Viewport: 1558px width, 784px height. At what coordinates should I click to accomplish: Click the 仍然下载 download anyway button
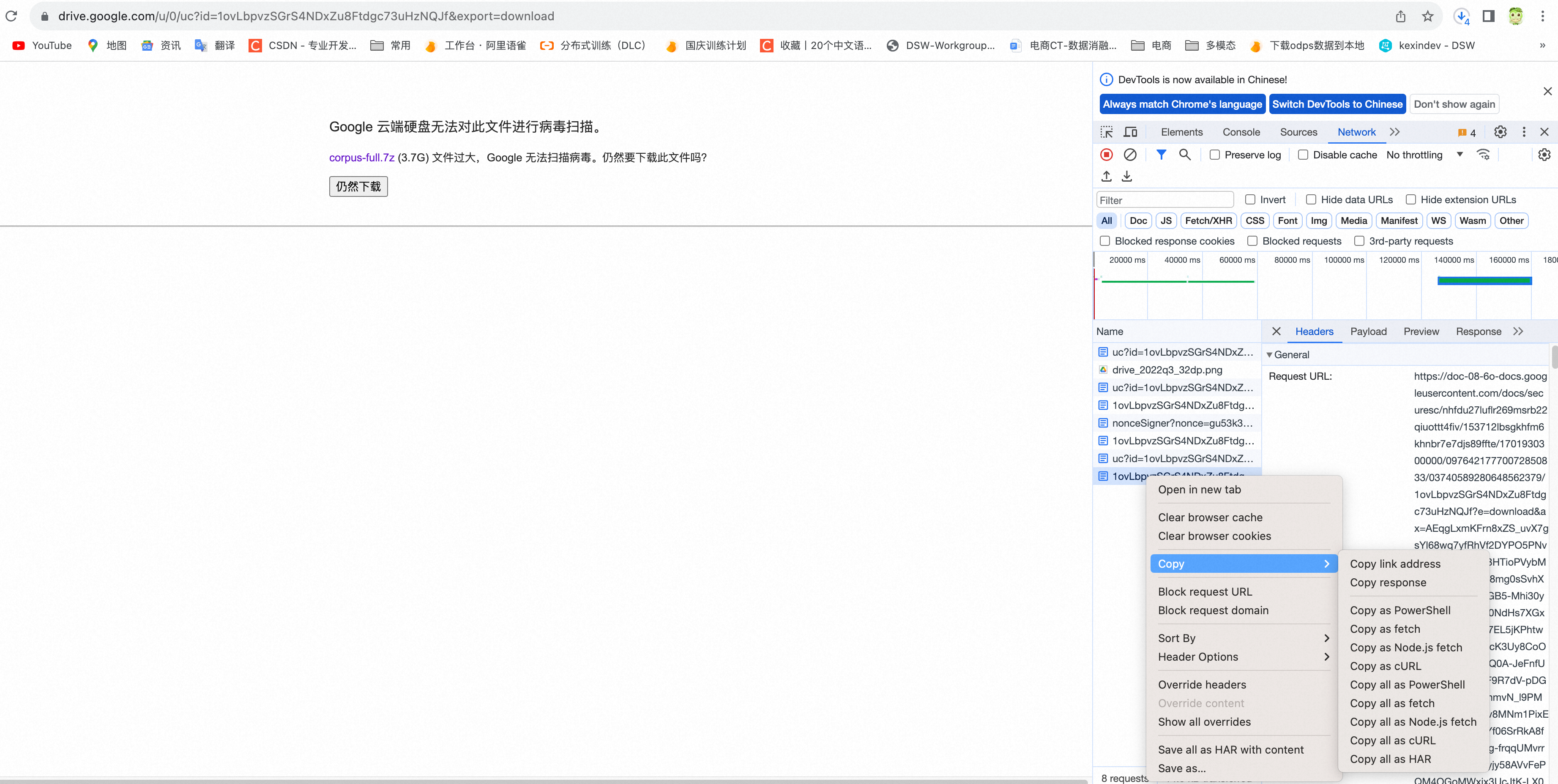(x=358, y=186)
